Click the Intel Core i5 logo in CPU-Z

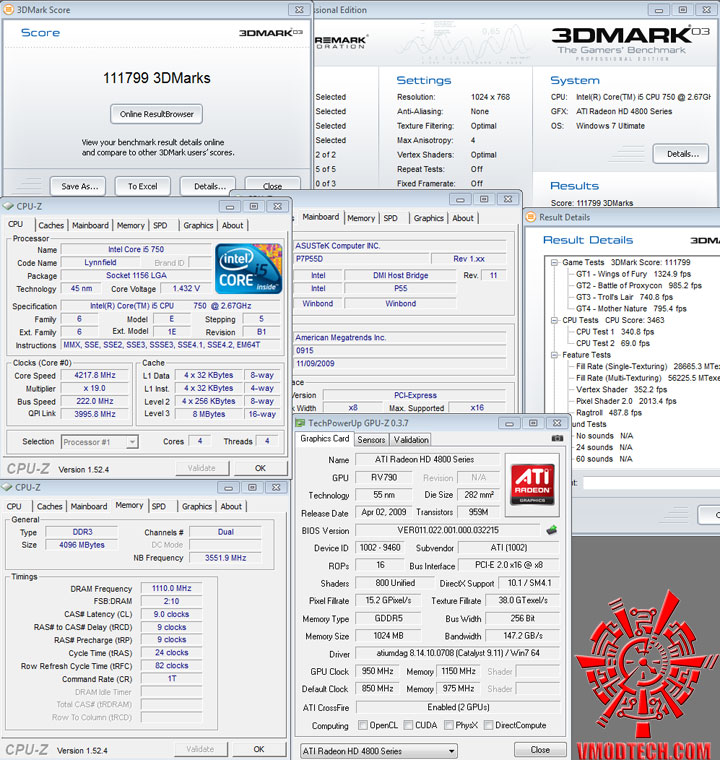(x=248, y=269)
